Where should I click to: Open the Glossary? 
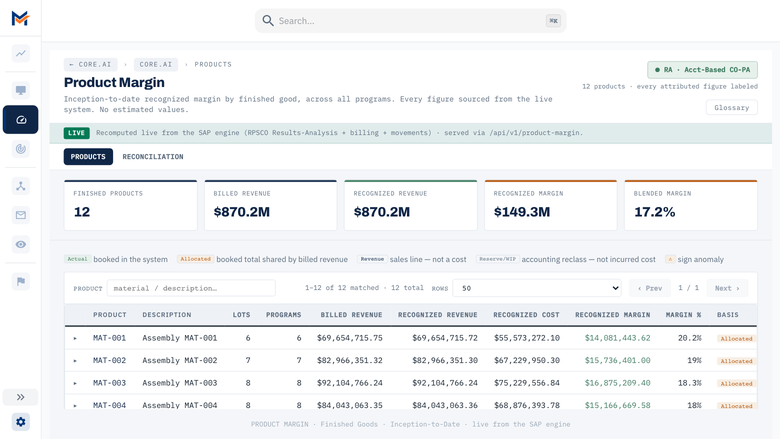[x=732, y=107]
